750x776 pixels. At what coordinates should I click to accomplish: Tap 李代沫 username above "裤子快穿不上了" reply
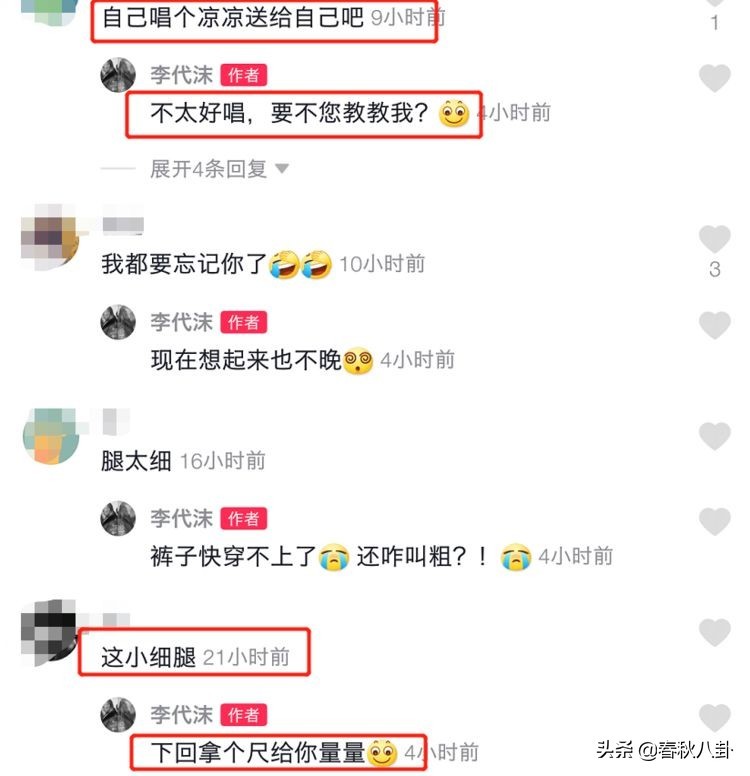182,518
